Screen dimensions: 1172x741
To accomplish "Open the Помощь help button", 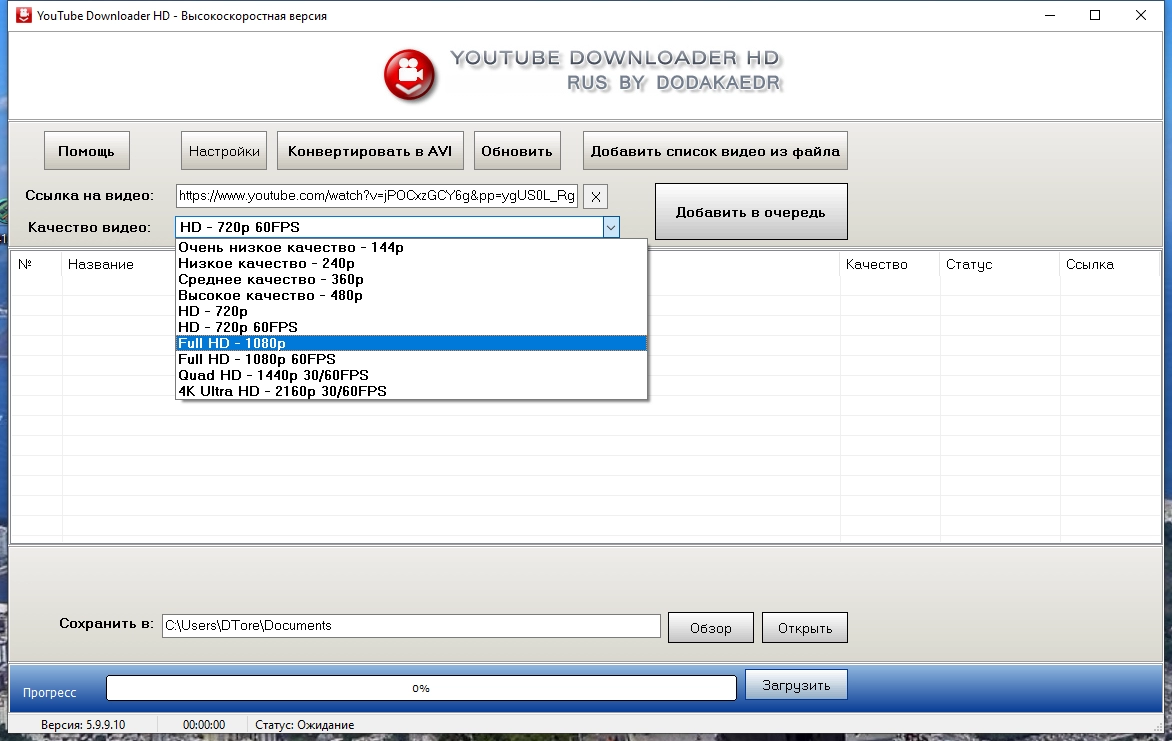I will pyautogui.click(x=87, y=151).
